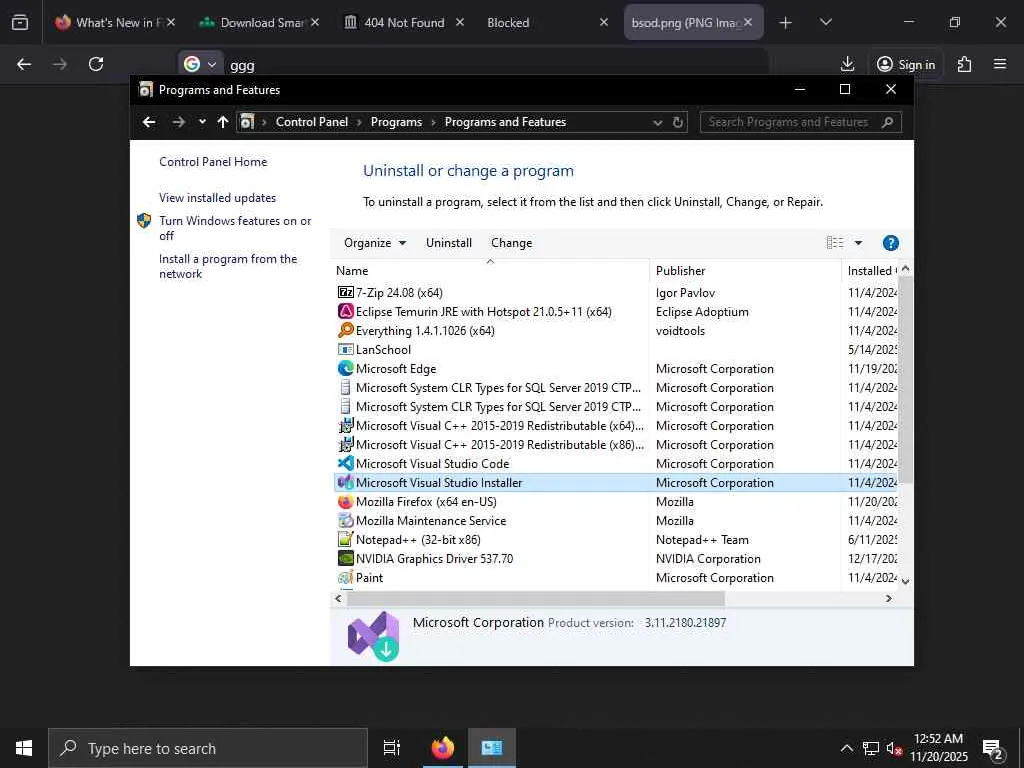Click the Visual Studio Installer row icon

(345, 483)
